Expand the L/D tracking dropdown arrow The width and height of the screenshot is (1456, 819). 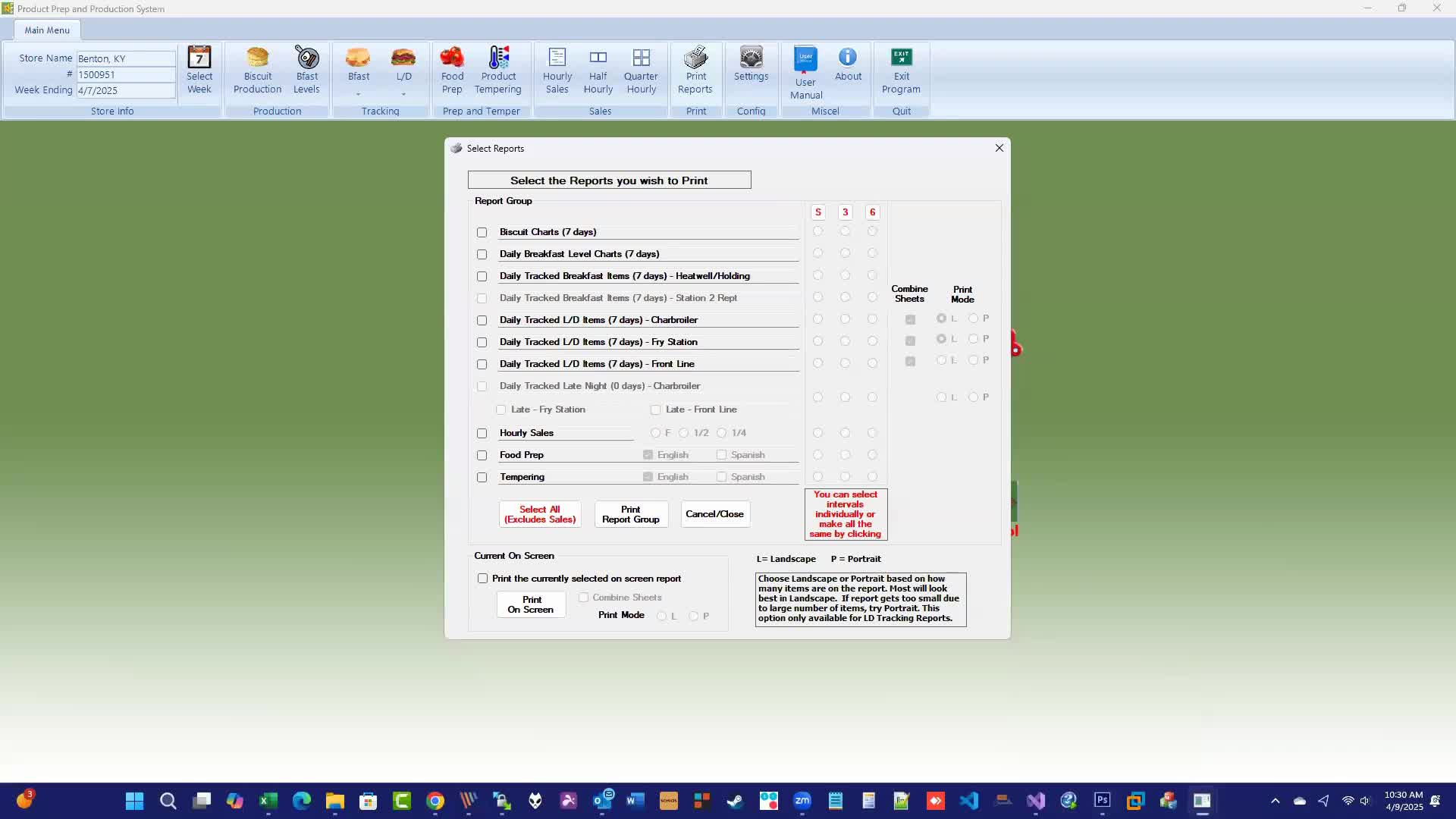[403, 95]
